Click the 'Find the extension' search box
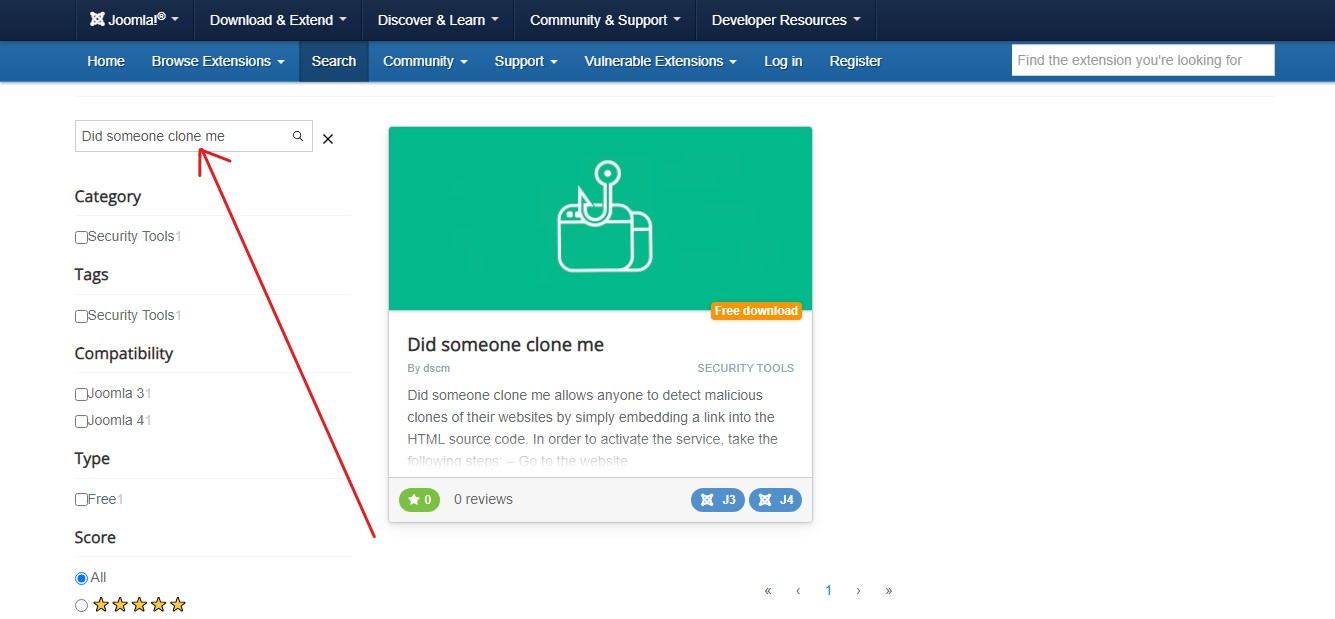 (1143, 60)
